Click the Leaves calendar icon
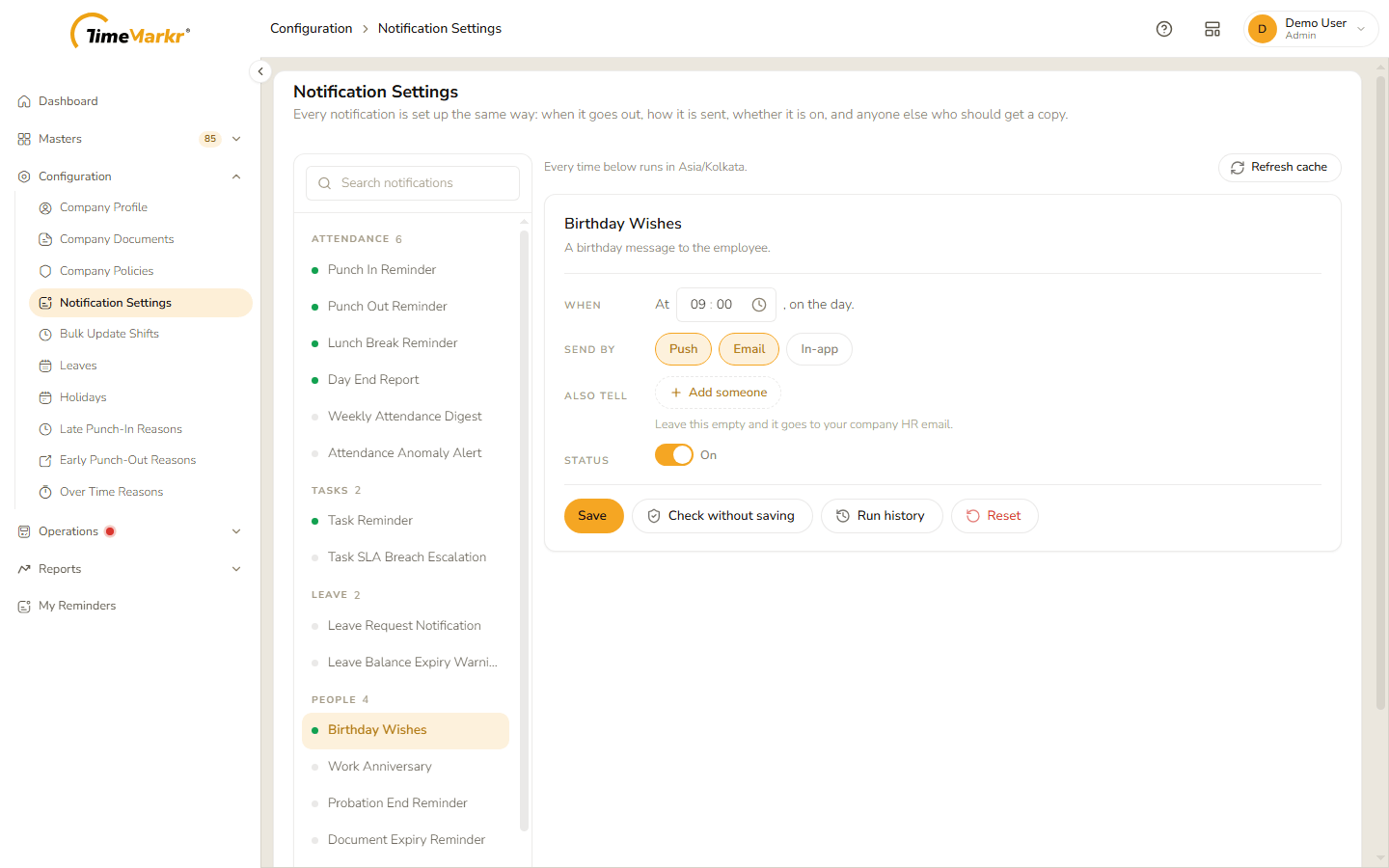This screenshot has height=868, width=1389. 45,366
